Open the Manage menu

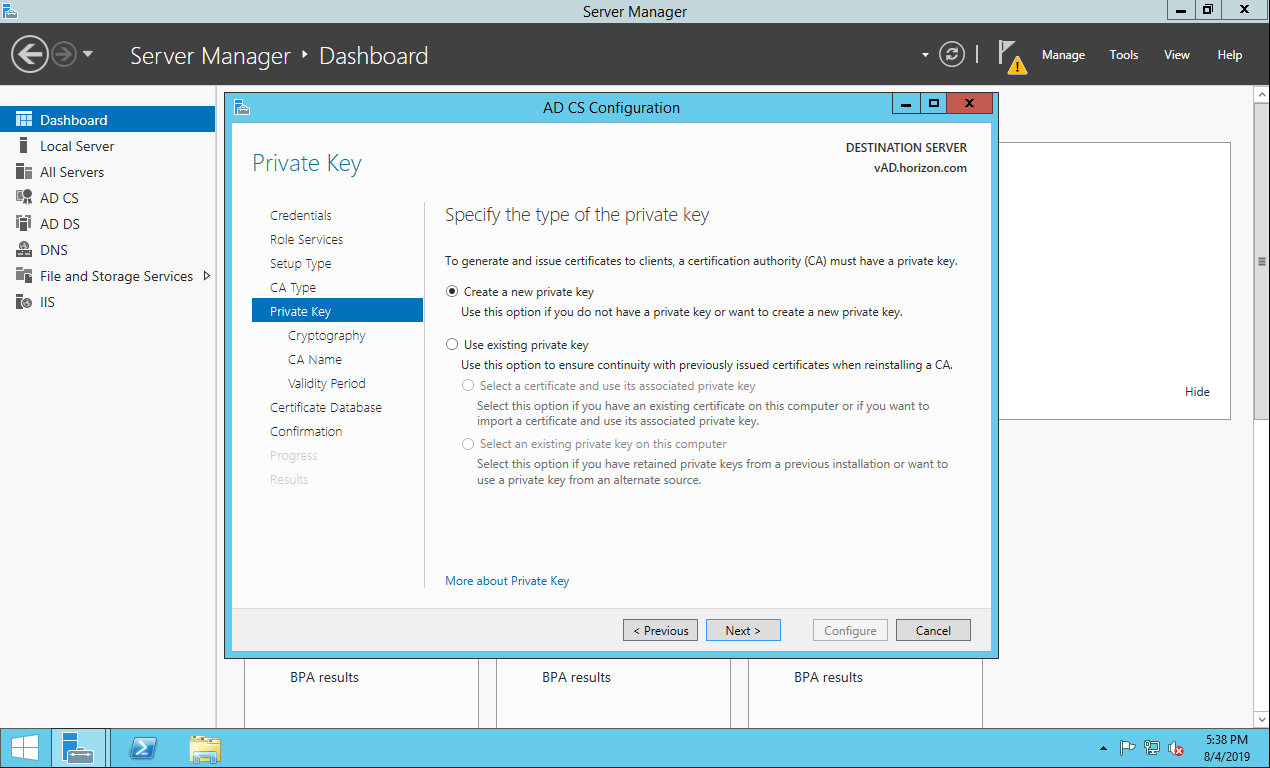coord(1063,55)
